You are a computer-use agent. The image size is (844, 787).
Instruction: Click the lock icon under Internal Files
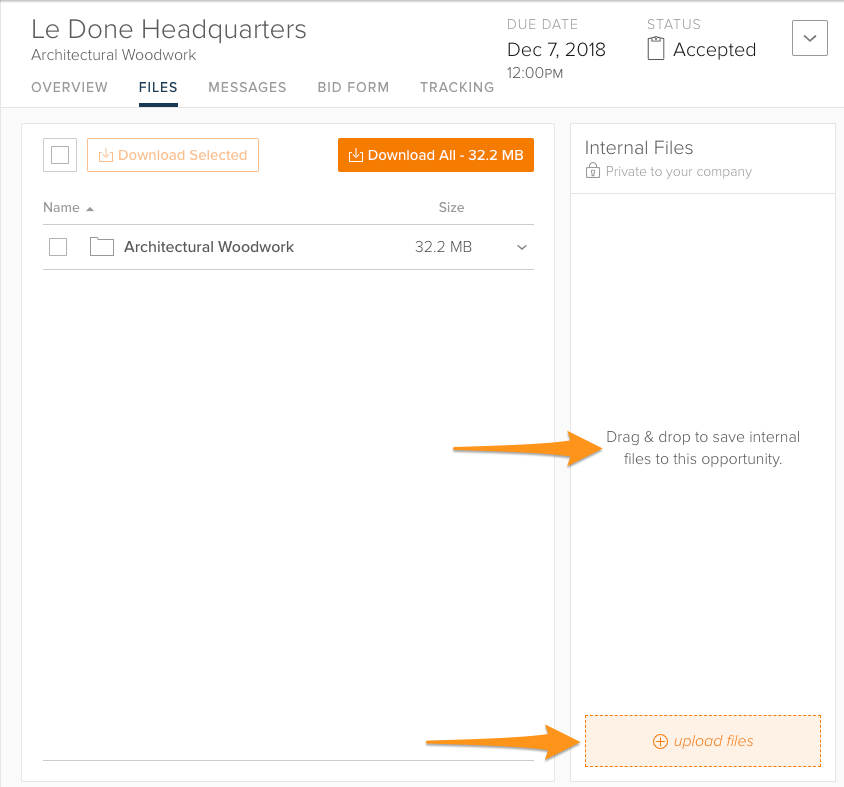coord(593,172)
